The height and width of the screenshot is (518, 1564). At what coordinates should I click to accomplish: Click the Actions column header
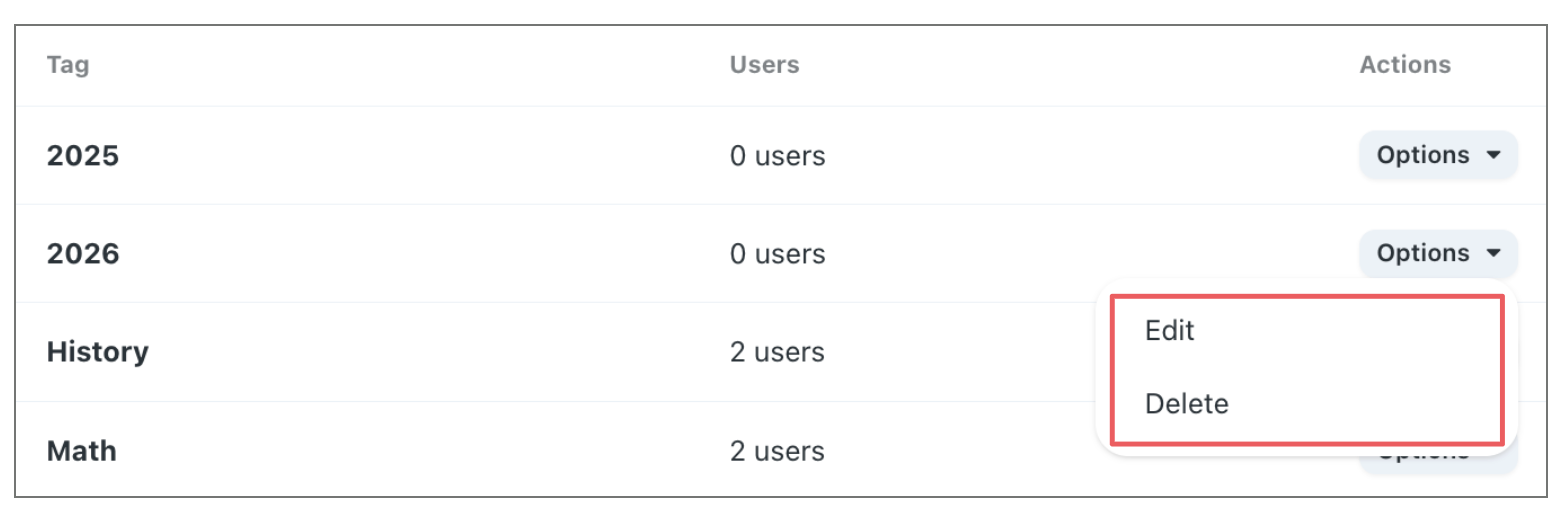[1404, 65]
